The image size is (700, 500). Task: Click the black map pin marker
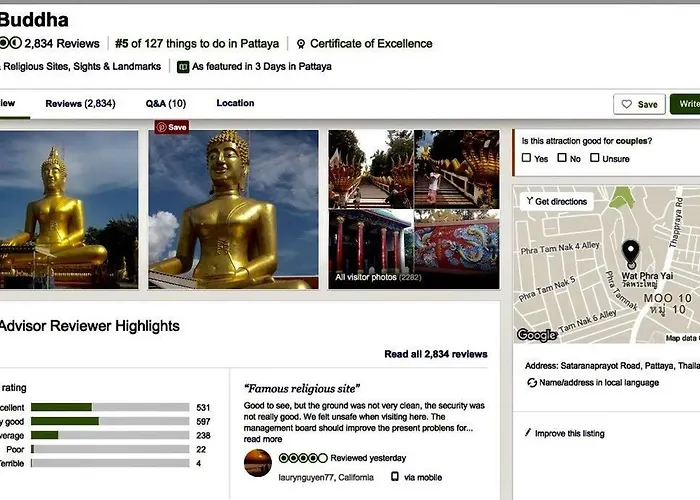coord(631,253)
